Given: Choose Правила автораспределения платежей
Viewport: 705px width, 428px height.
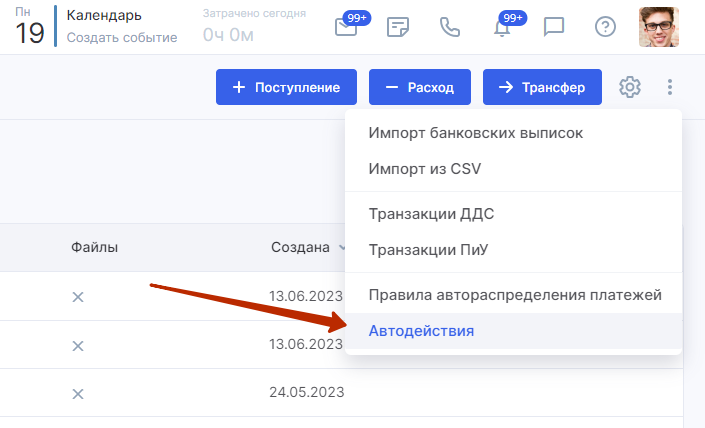Looking at the screenshot, I should tap(514, 295).
